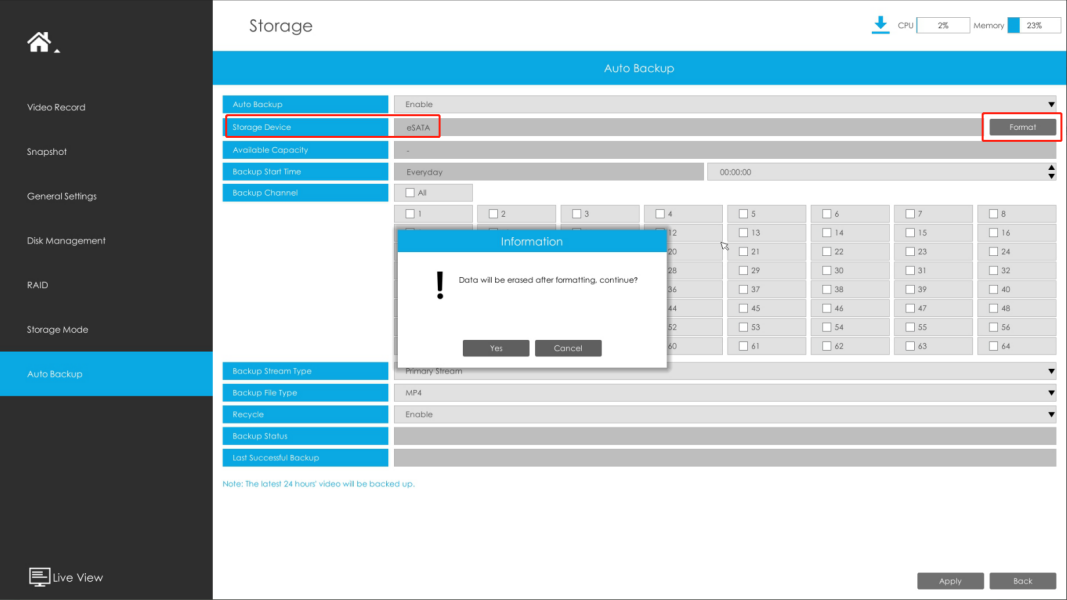Click the CPU usage bar
The height and width of the screenshot is (600, 1067).
point(943,25)
